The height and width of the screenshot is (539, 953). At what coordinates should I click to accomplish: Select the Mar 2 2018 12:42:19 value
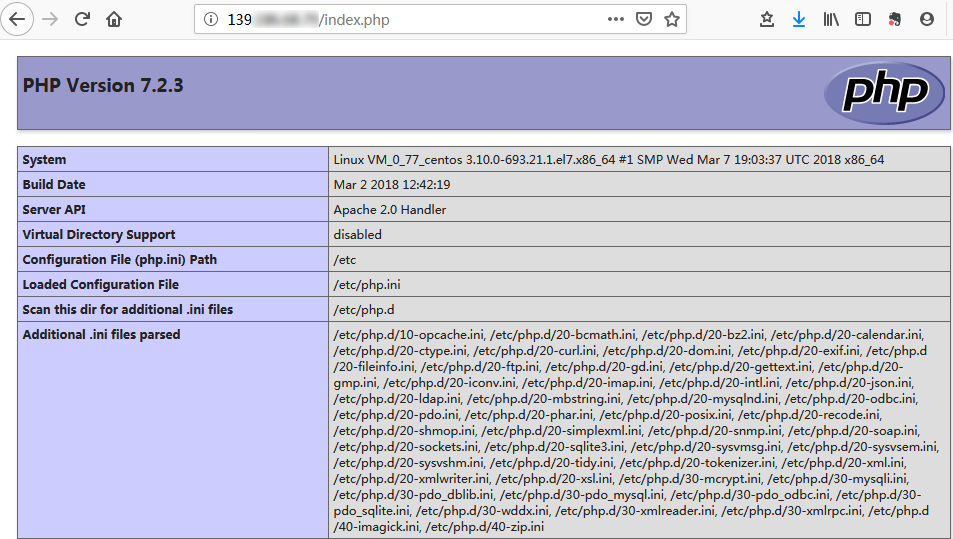tap(391, 185)
